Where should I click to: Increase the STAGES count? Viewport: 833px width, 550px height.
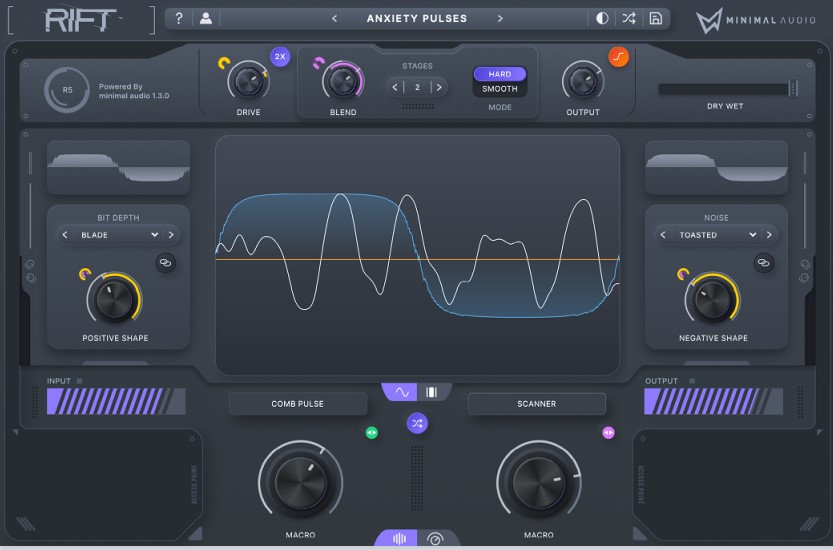pyautogui.click(x=439, y=87)
